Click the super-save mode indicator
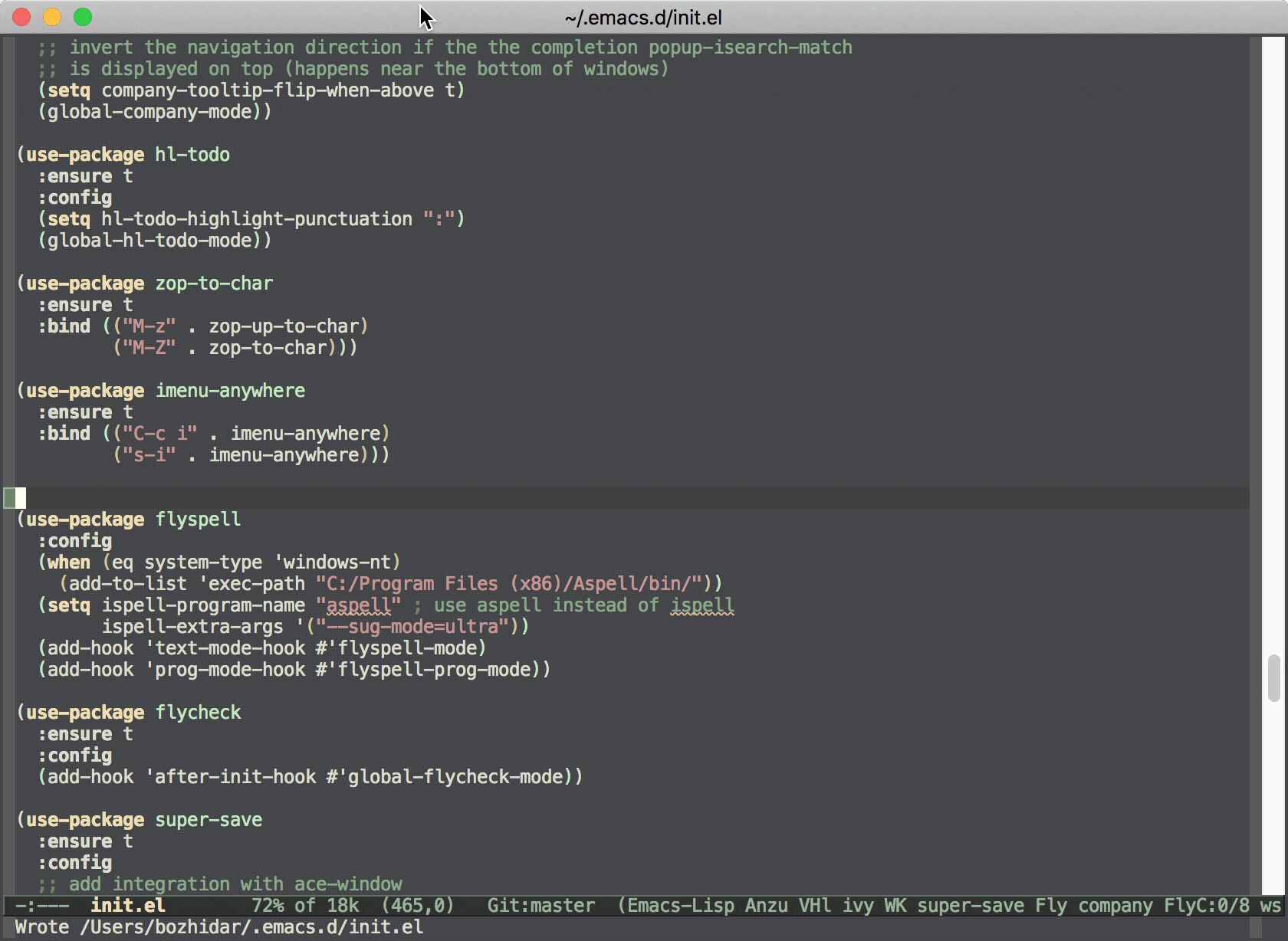This screenshot has width=1288, height=941. pyautogui.click(x=970, y=906)
